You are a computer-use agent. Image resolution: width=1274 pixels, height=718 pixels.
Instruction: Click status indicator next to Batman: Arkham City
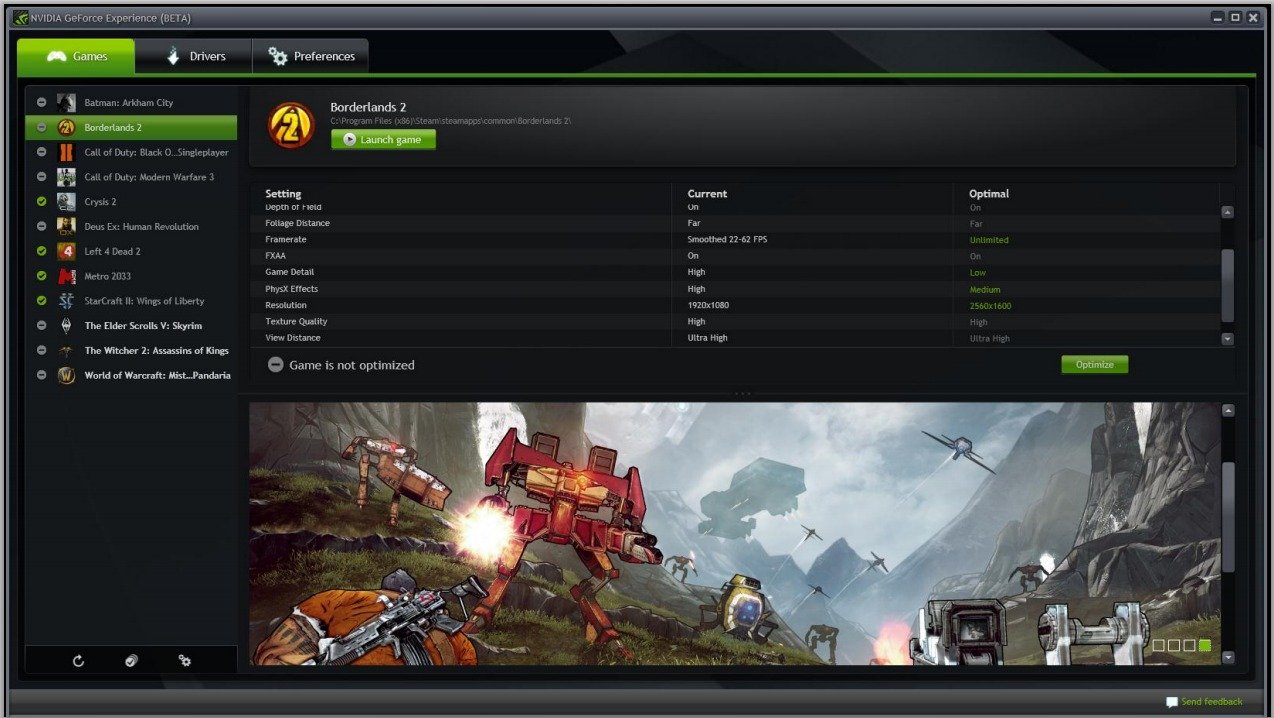pos(41,103)
